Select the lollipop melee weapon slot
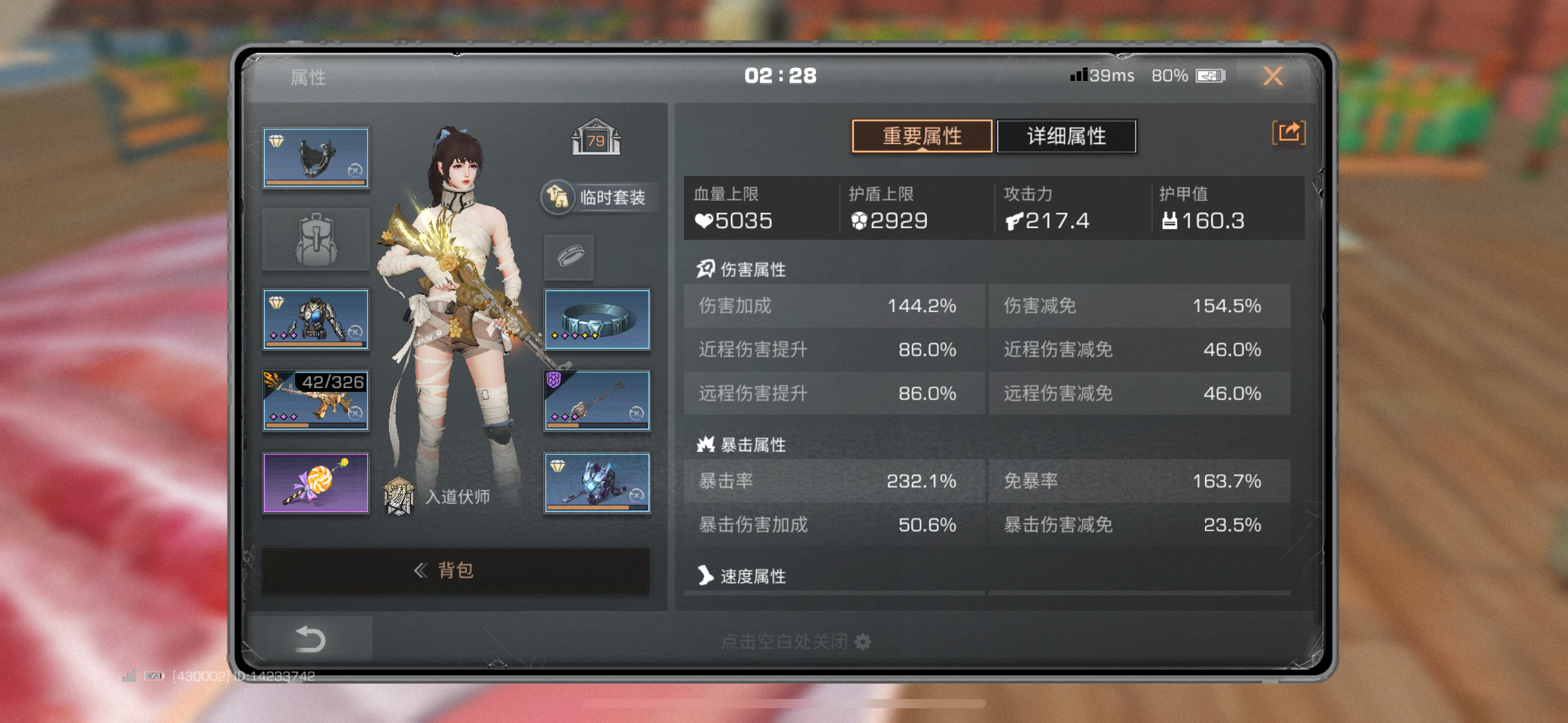 [316, 483]
